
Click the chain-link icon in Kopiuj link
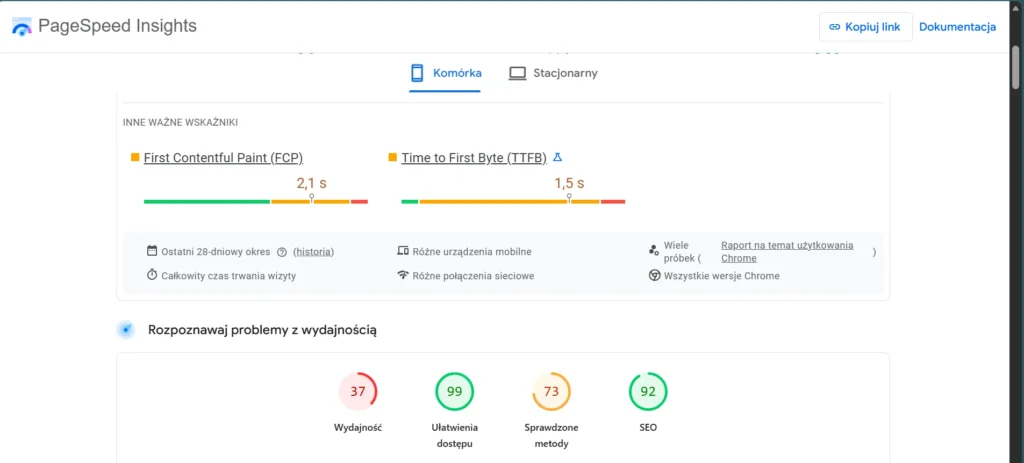pos(834,27)
